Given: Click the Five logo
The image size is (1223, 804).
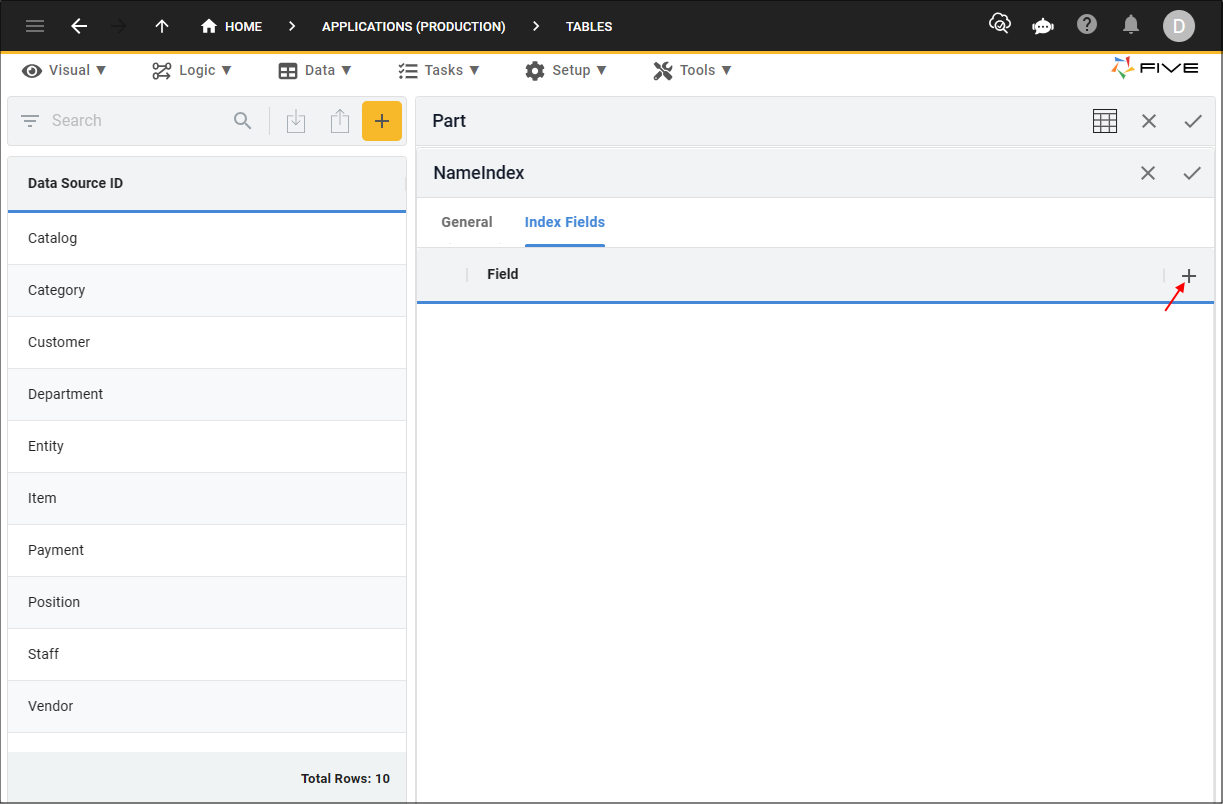Looking at the screenshot, I should [1154, 68].
